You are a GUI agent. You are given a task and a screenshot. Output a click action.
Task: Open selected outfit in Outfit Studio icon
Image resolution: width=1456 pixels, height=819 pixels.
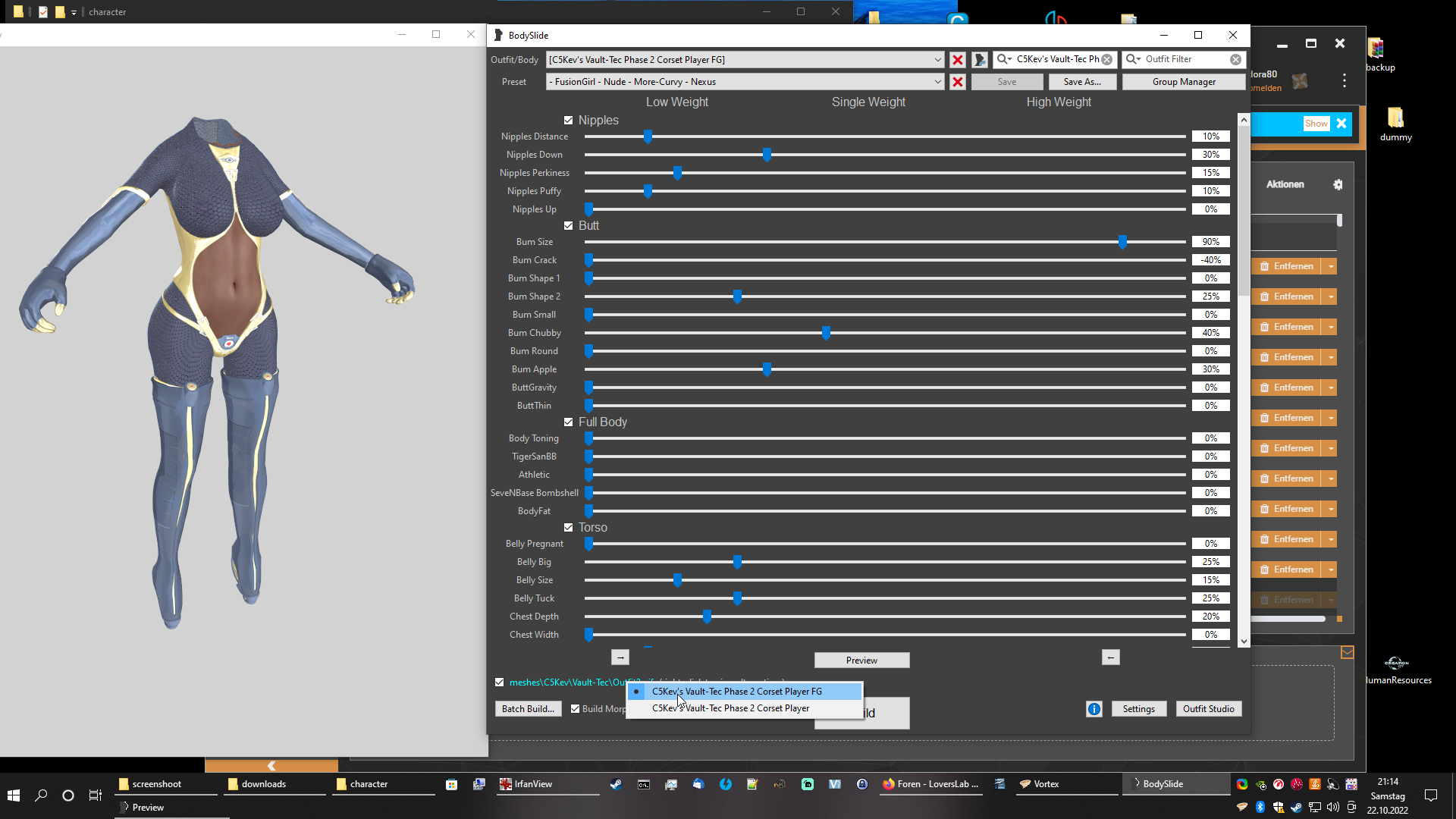tap(980, 60)
